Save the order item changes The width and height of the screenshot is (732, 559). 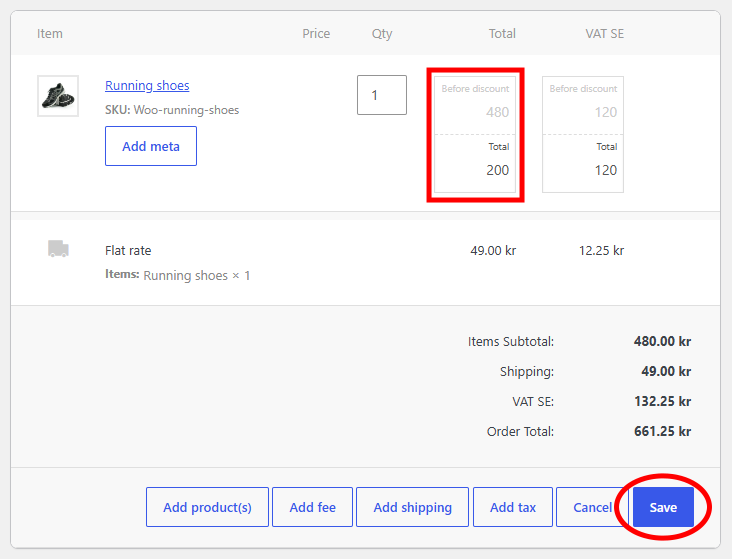pos(663,507)
